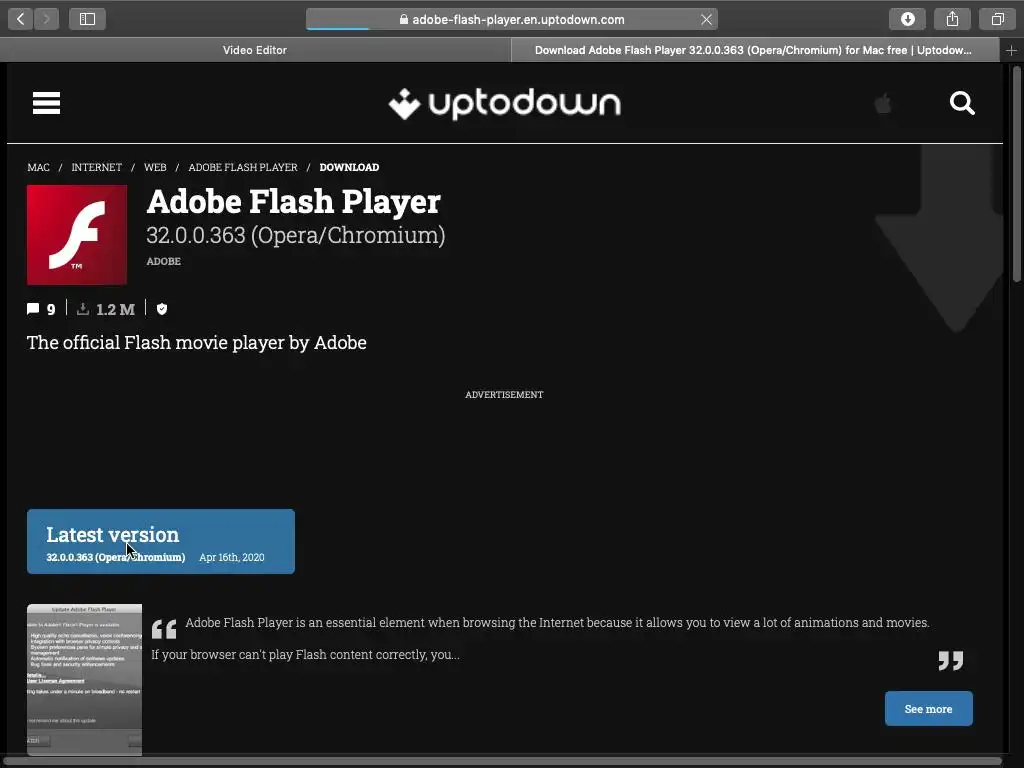Open the Update Adobe Flash Player screenshot thumbnail
The width and height of the screenshot is (1024, 768).
[84, 679]
